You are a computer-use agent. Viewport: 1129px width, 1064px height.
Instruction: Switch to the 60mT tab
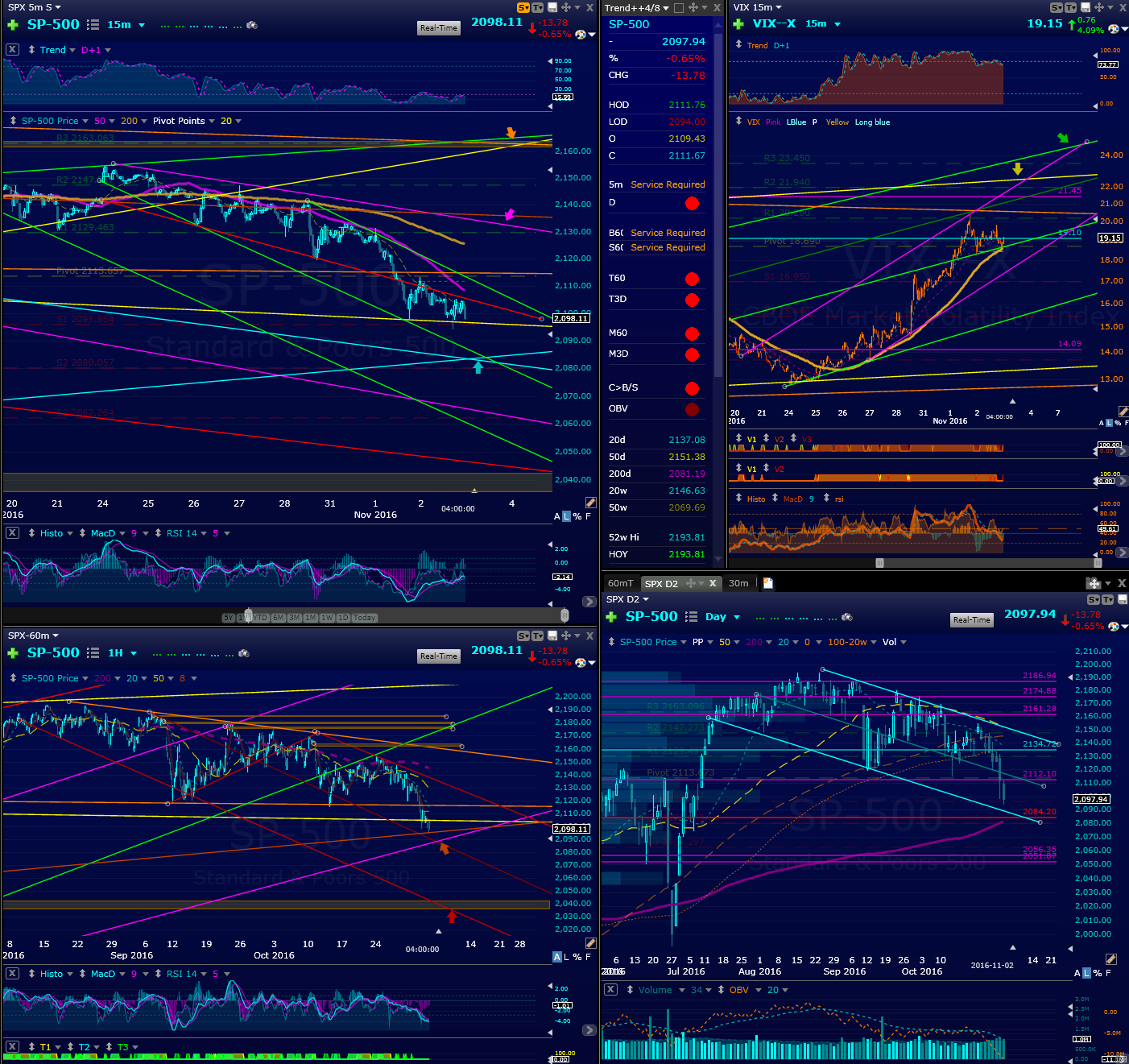(x=621, y=583)
